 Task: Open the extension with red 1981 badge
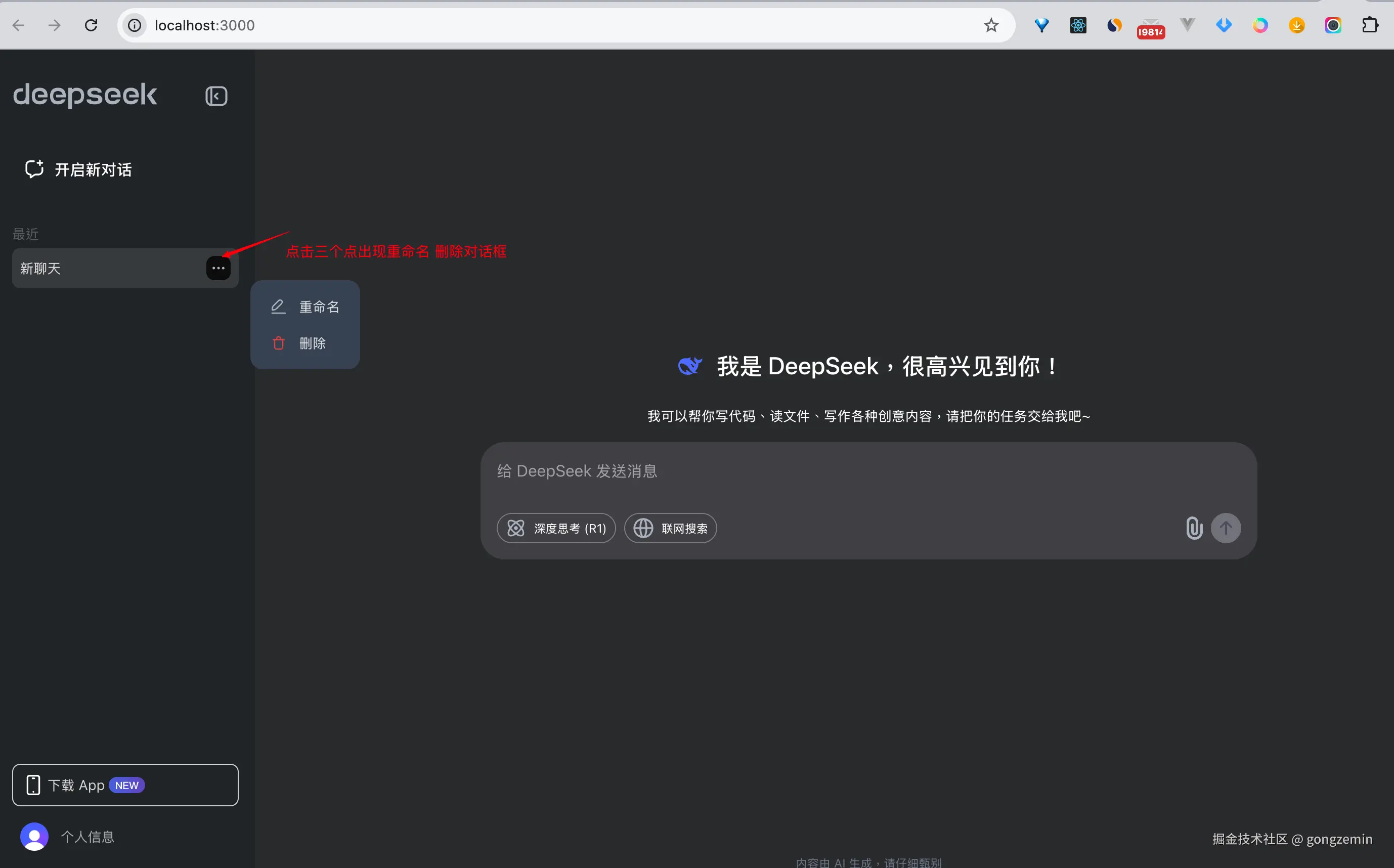(x=1151, y=27)
